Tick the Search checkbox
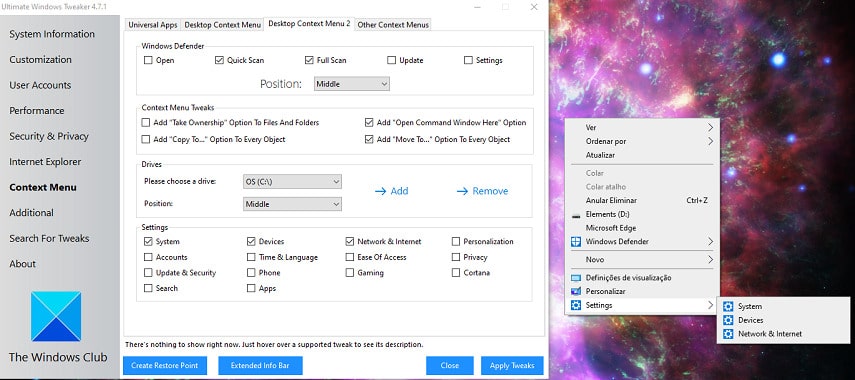Image resolution: width=855 pixels, height=380 pixels. [148, 288]
